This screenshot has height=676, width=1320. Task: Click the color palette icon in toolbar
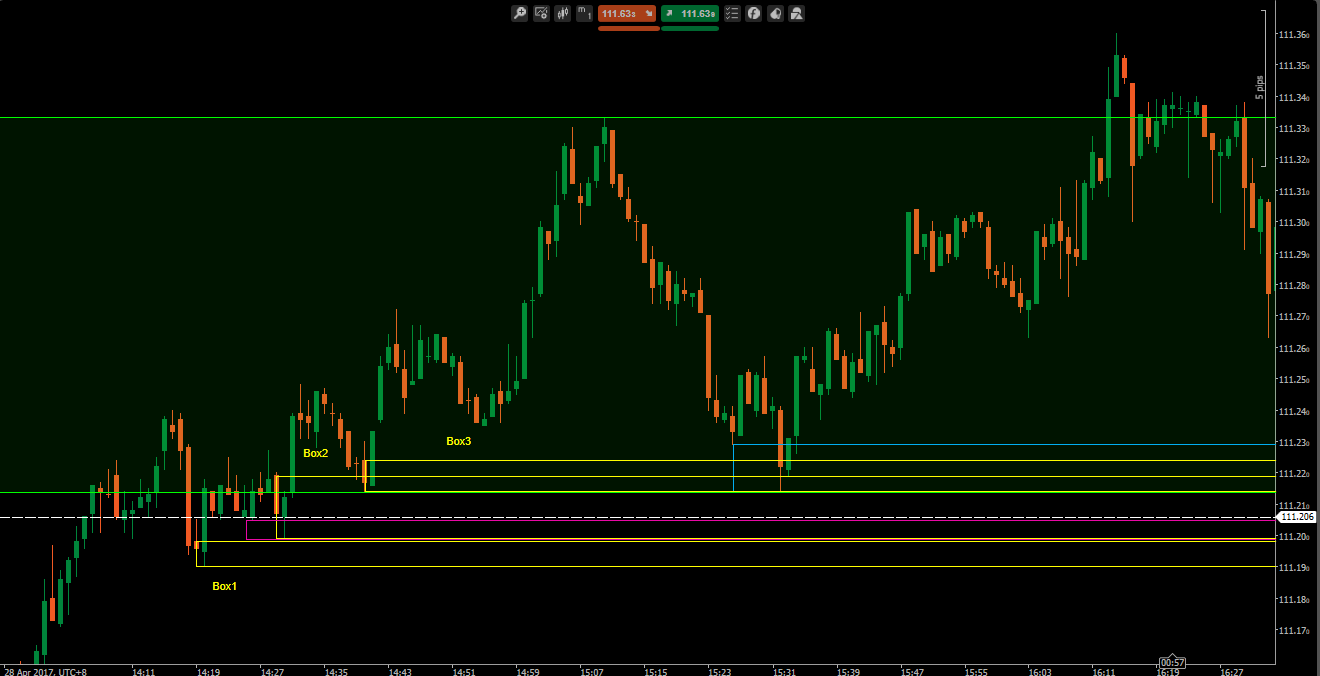click(775, 13)
